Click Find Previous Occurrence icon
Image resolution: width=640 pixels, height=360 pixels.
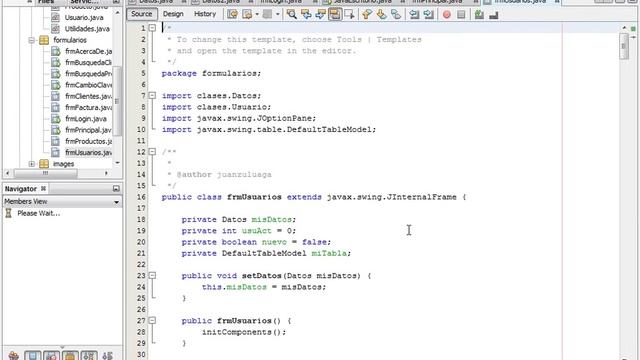click(x=306, y=14)
